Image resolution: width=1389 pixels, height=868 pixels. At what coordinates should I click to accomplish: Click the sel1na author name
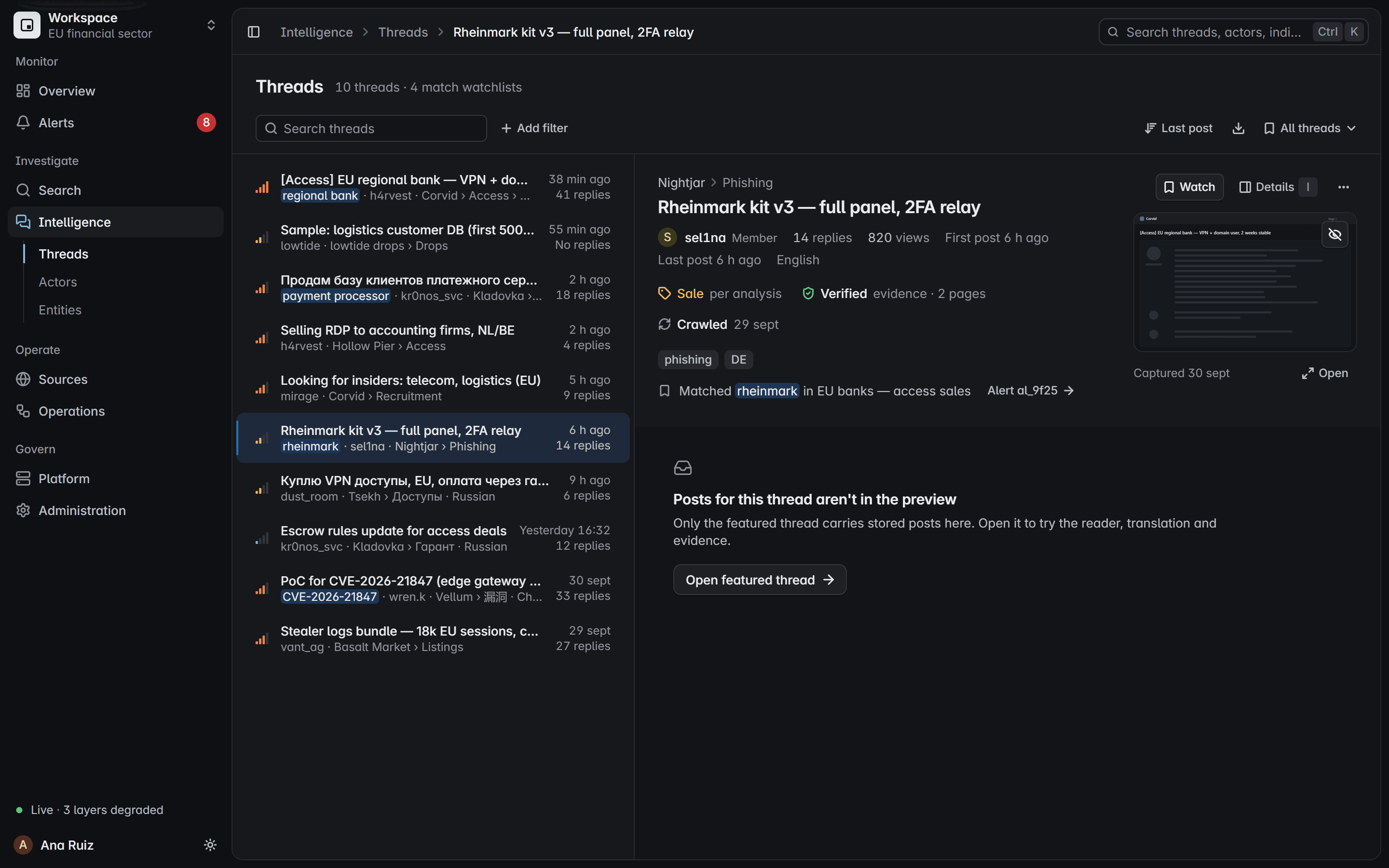(705, 238)
